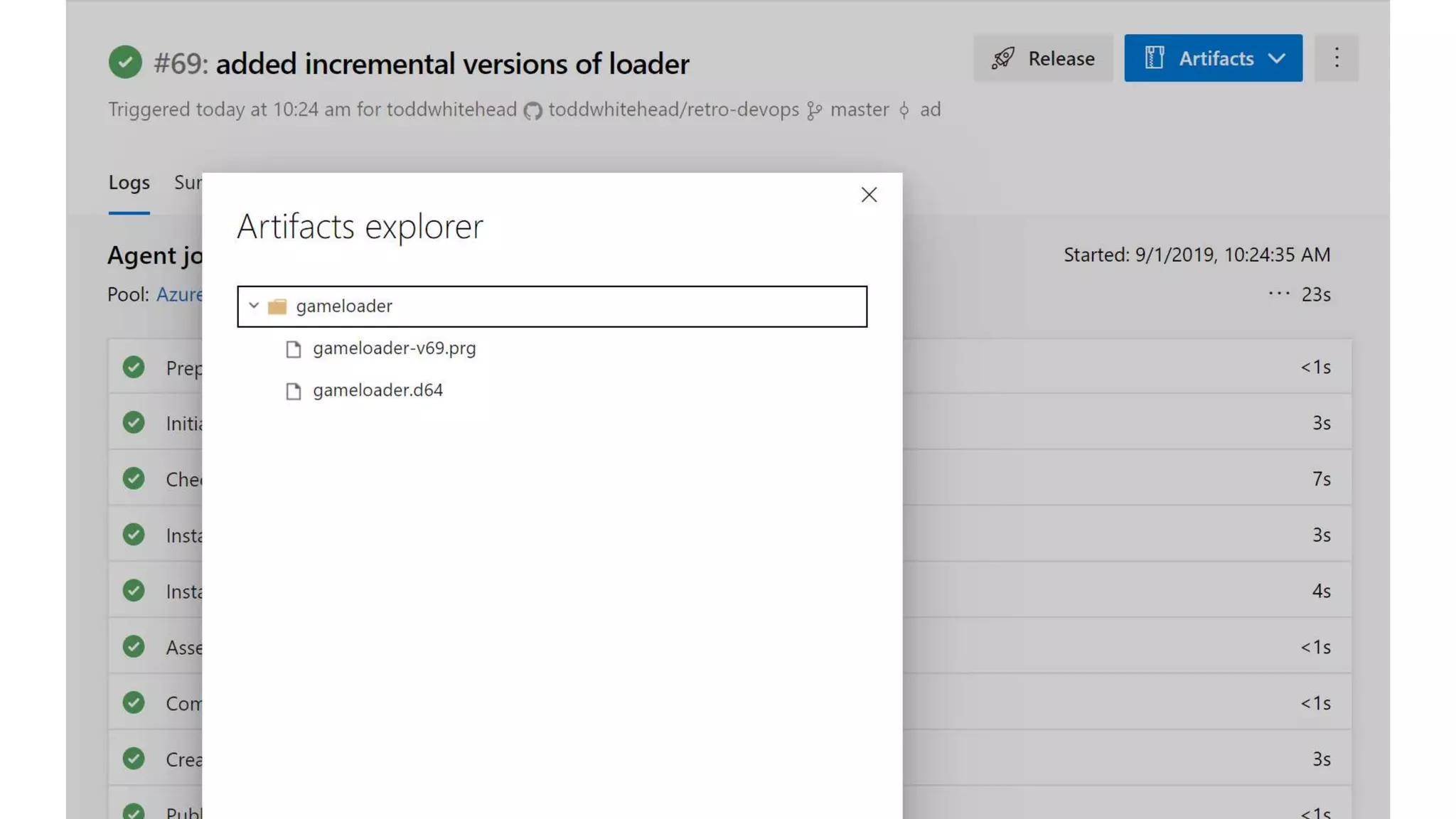Click the gameloader folder icon
1456x819 pixels.
[x=277, y=306]
